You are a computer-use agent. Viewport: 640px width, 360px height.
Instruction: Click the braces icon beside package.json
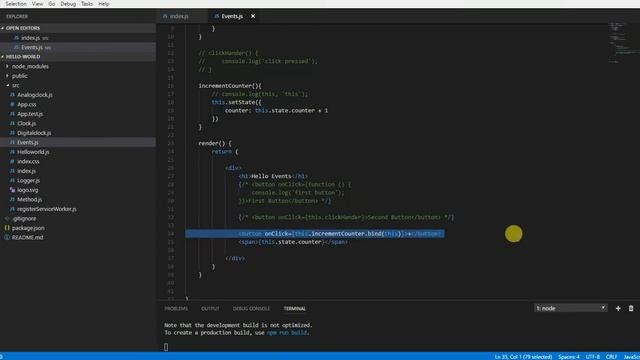tap(7, 228)
